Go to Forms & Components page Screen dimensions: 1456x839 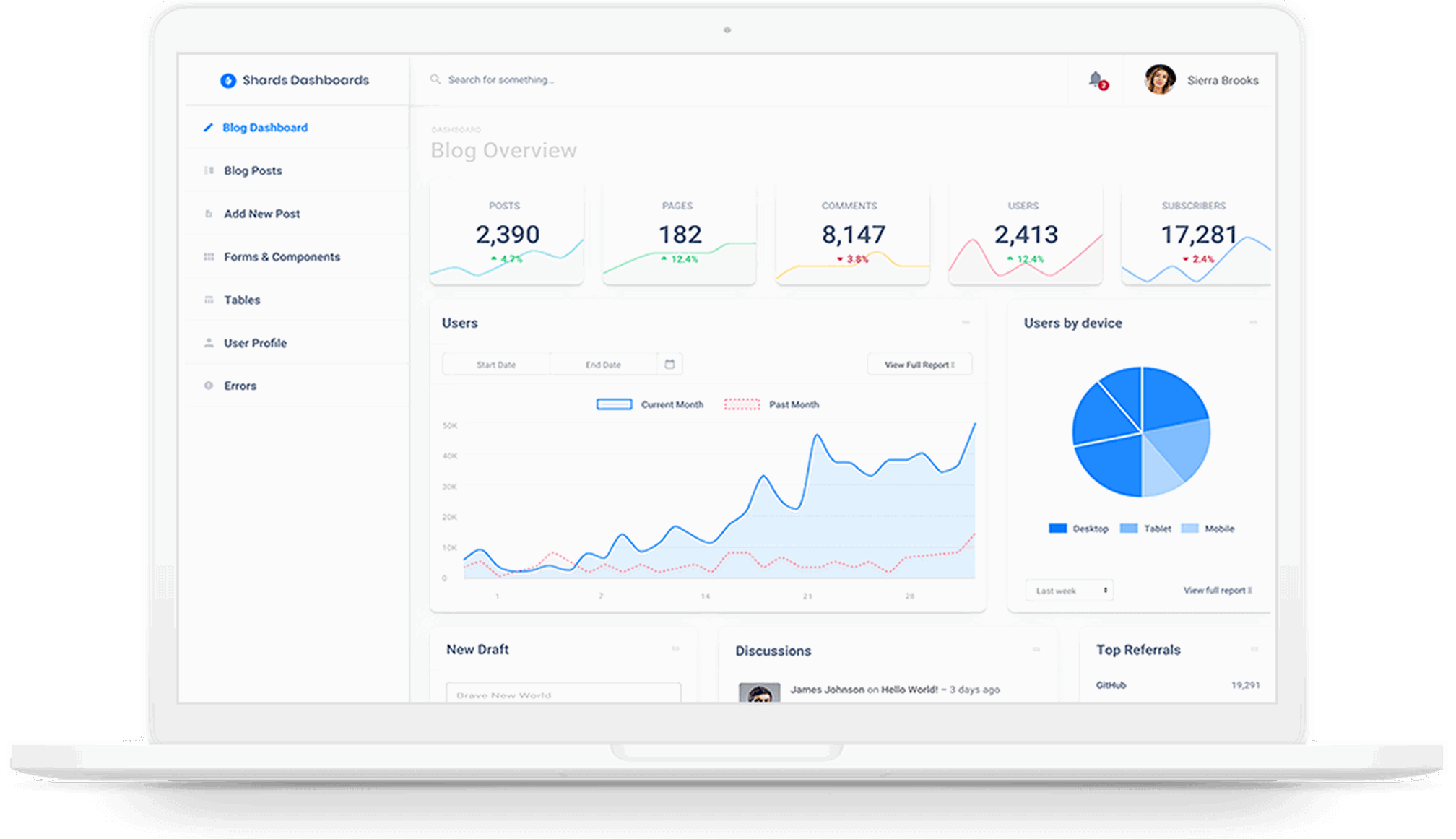282,257
